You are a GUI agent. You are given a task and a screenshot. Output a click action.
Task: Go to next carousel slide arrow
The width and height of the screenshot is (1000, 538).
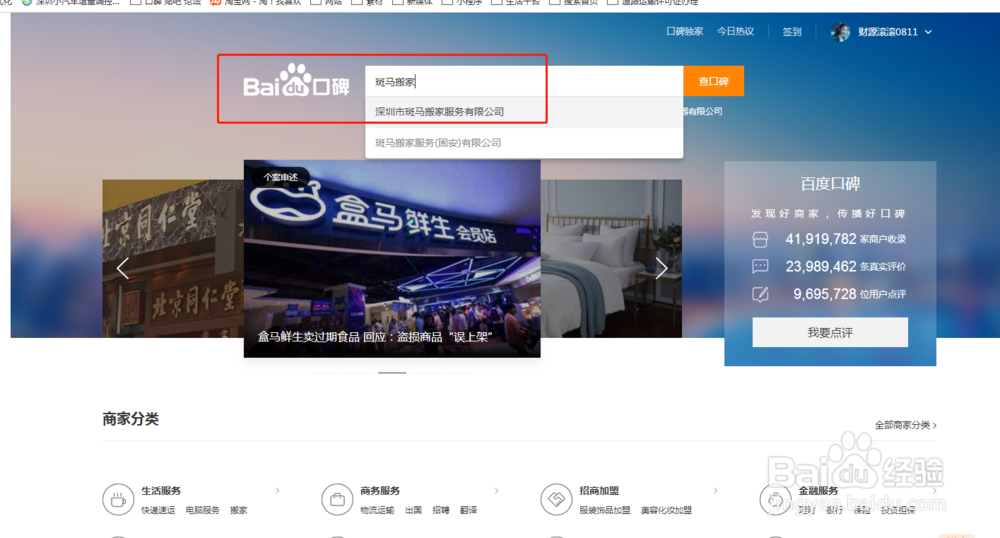[661, 268]
